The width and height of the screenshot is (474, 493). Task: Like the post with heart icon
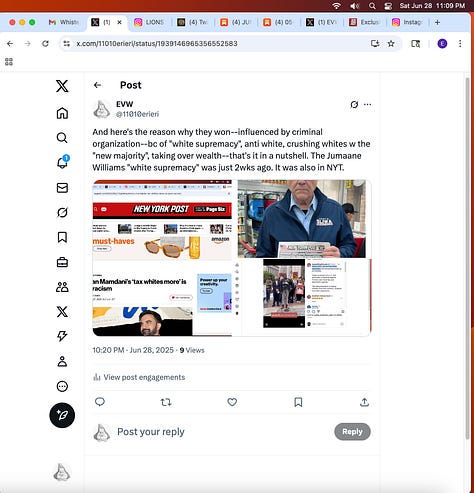pos(232,402)
